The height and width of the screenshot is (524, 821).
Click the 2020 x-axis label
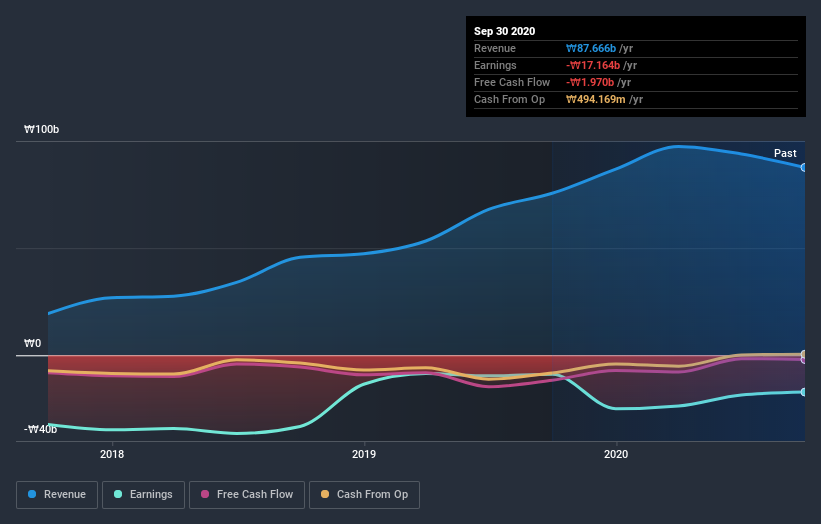point(616,454)
